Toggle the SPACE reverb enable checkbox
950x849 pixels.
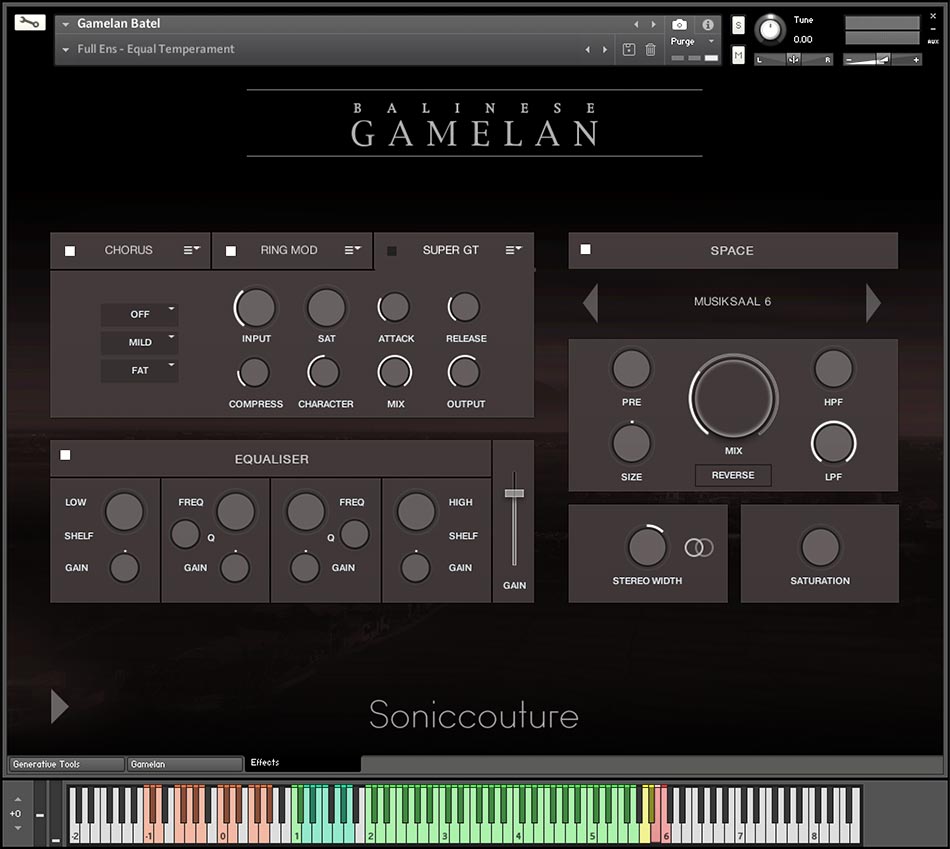[585, 249]
